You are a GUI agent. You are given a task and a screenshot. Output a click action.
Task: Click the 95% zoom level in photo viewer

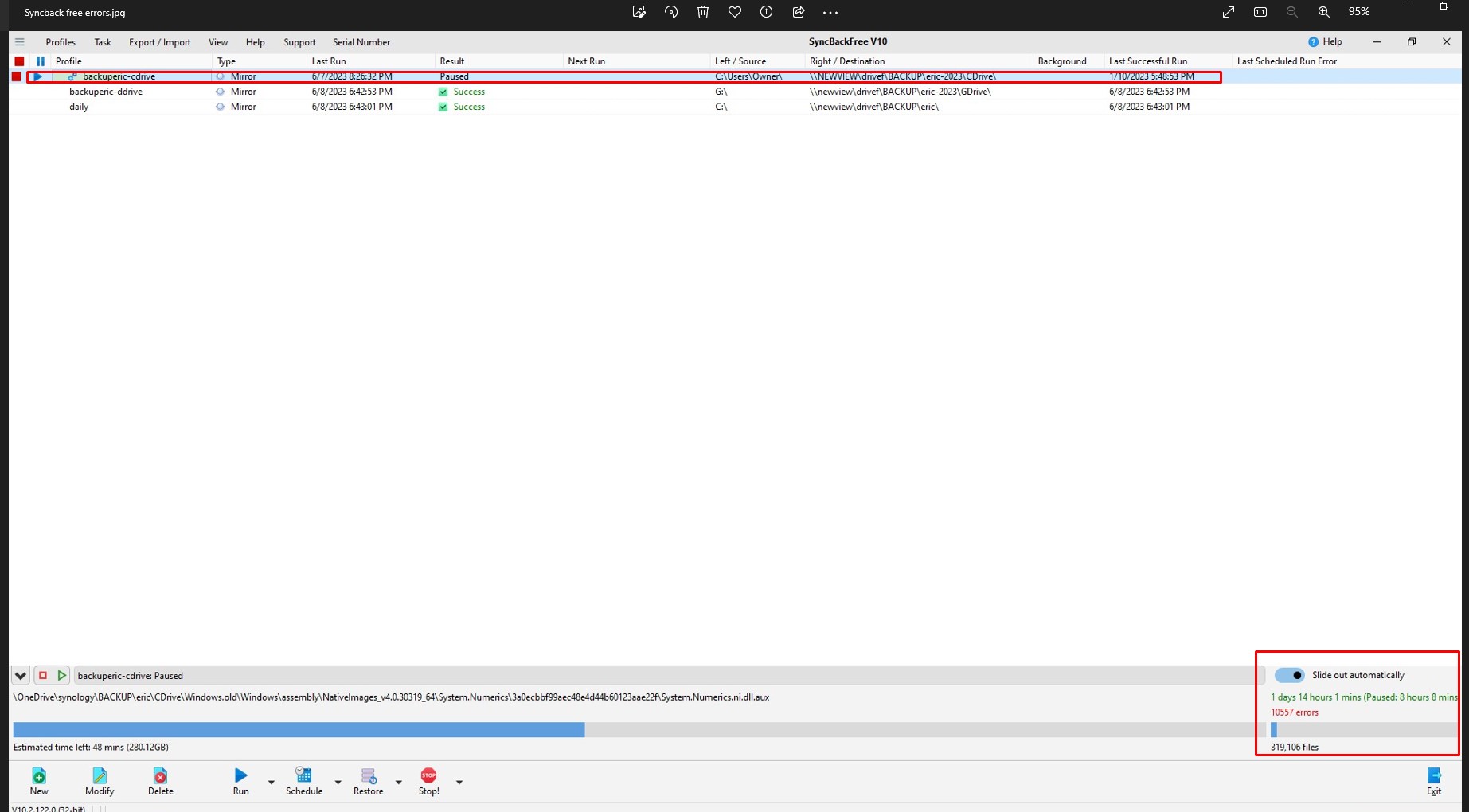coord(1359,12)
